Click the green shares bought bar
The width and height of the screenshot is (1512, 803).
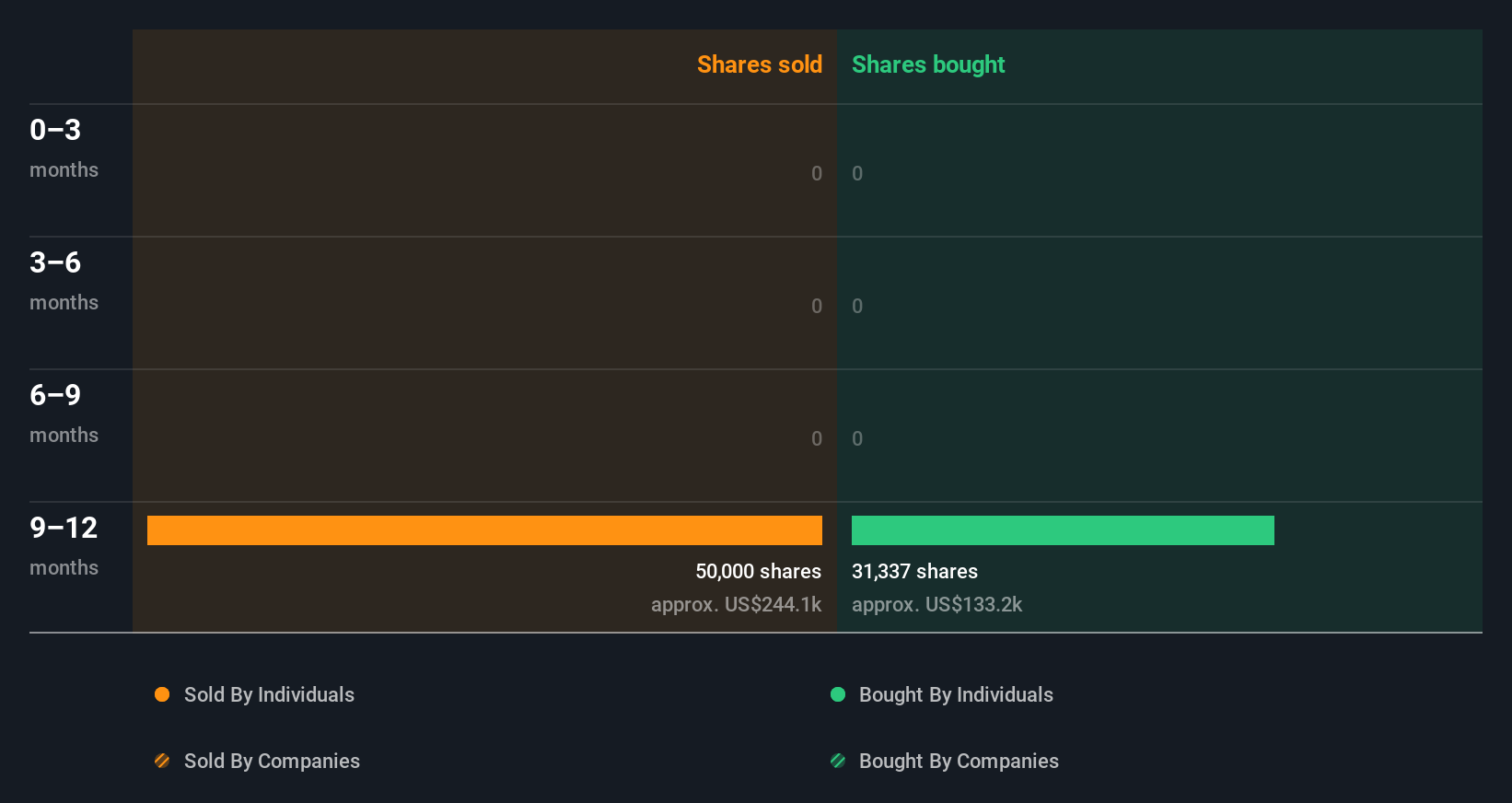[1063, 530]
